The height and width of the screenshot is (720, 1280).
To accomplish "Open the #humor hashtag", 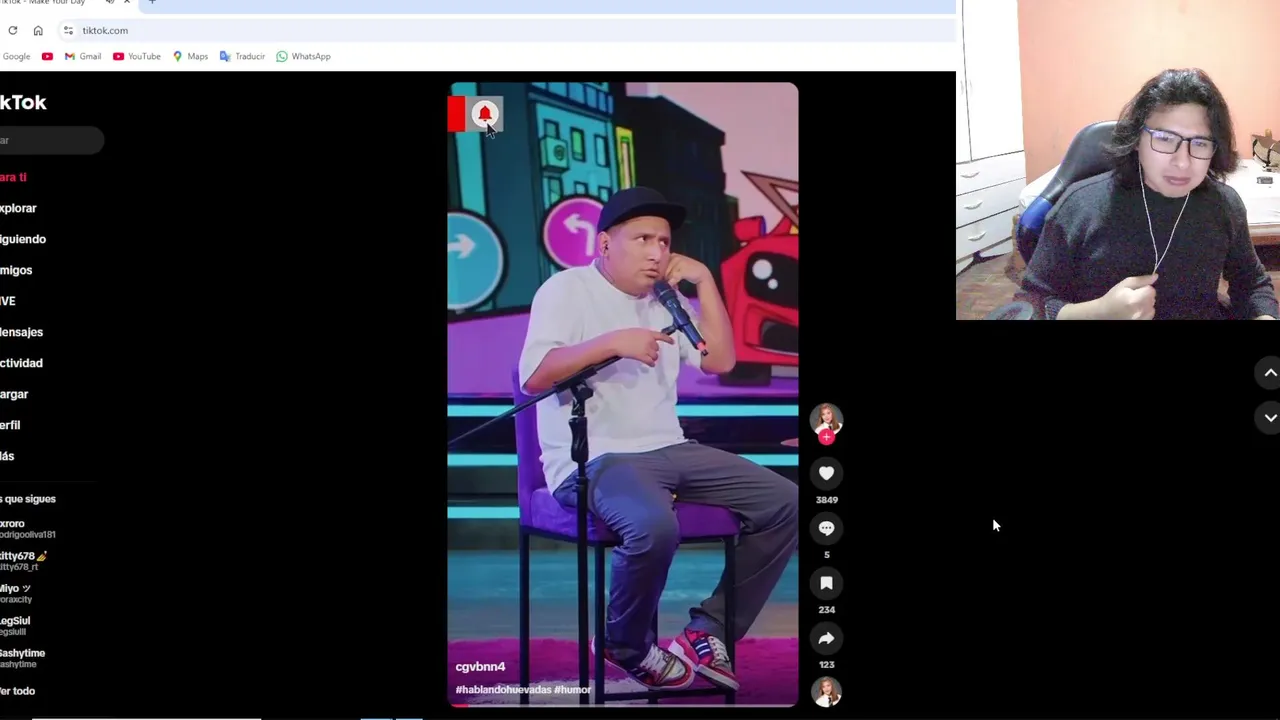I will (x=573, y=690).
